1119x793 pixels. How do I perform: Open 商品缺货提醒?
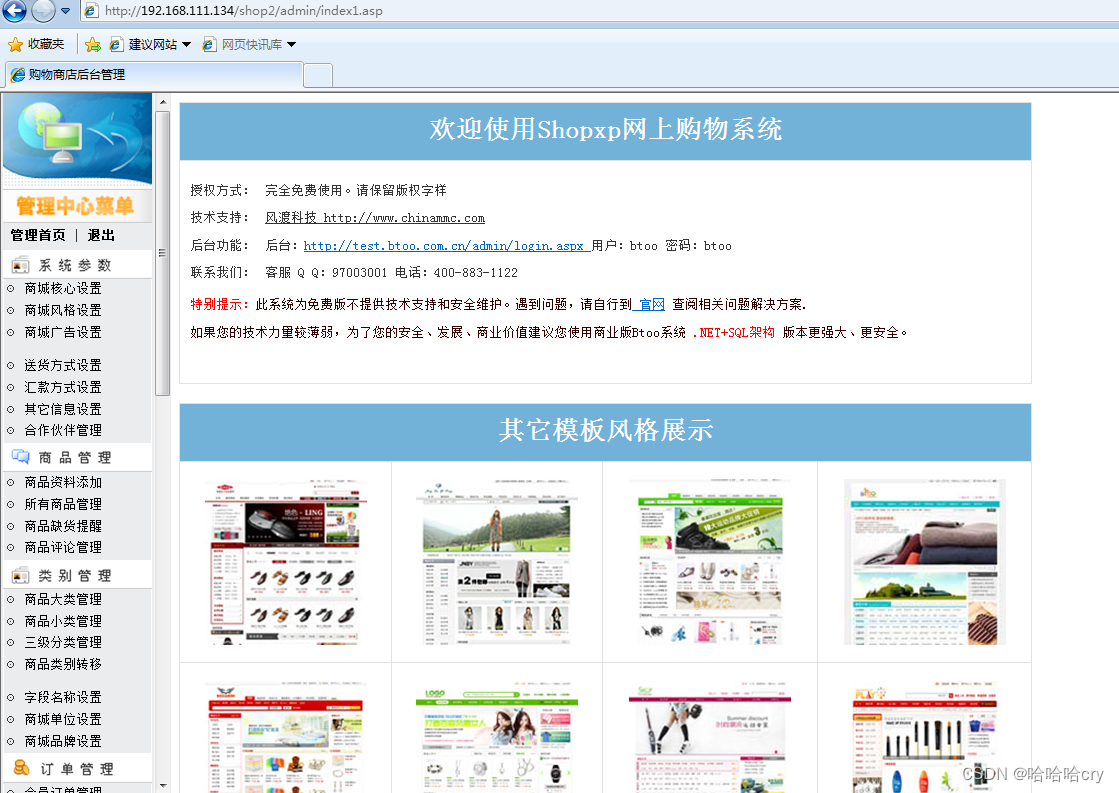63,526
